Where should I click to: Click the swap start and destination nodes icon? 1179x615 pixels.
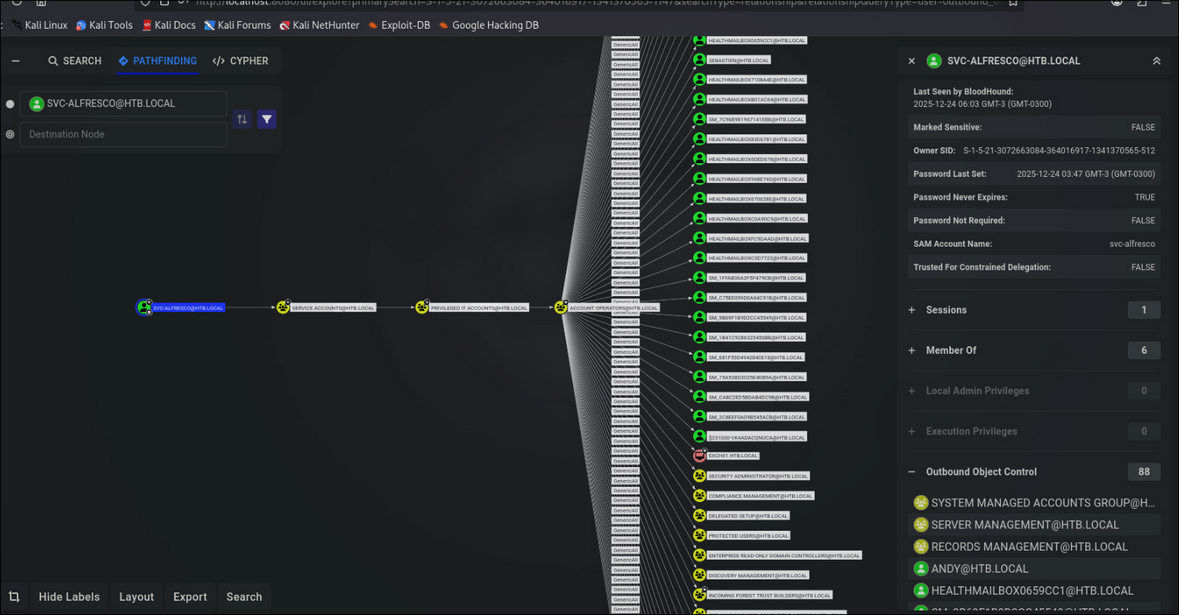pyautogui.click(x=242, y=120)
